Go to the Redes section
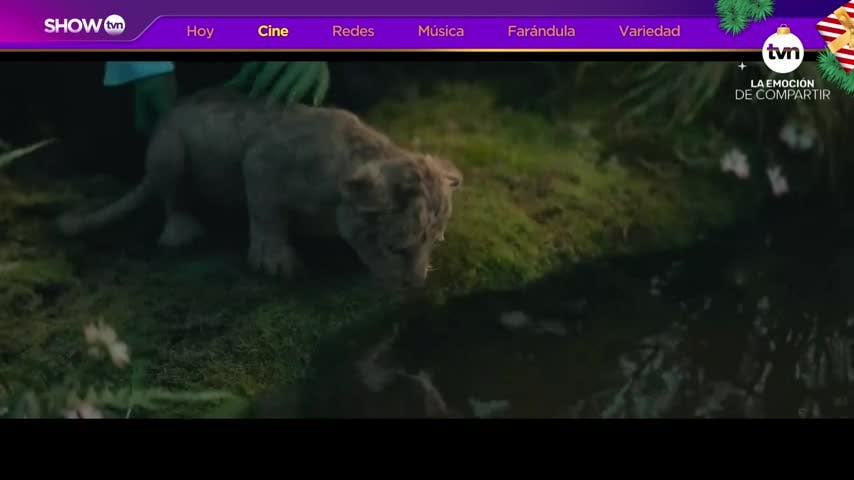The width and height of the screenshot is (854, 480). [353, 31]
